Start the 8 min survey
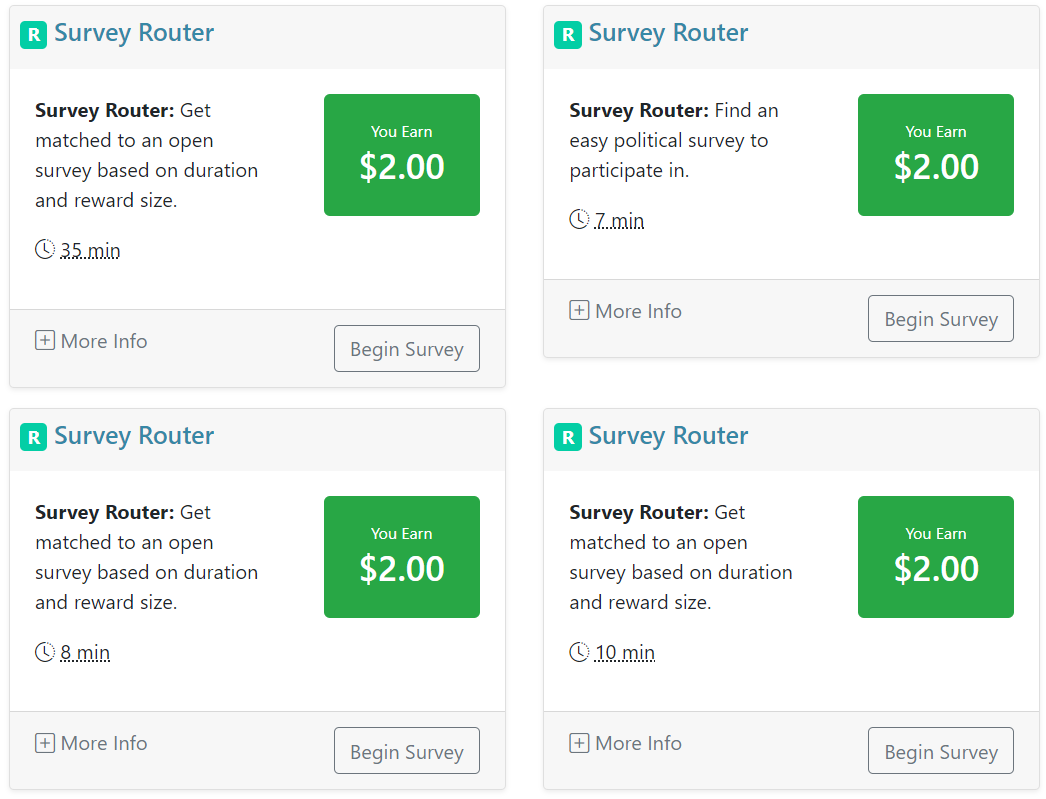 (406, 751)
